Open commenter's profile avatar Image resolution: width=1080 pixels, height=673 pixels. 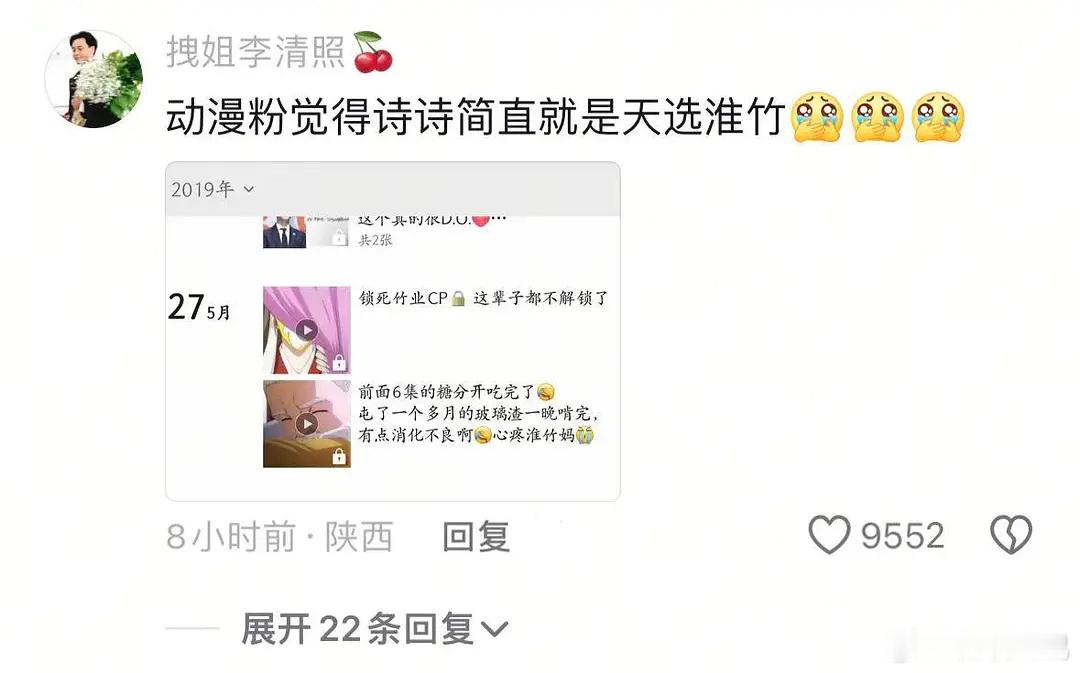94,79
